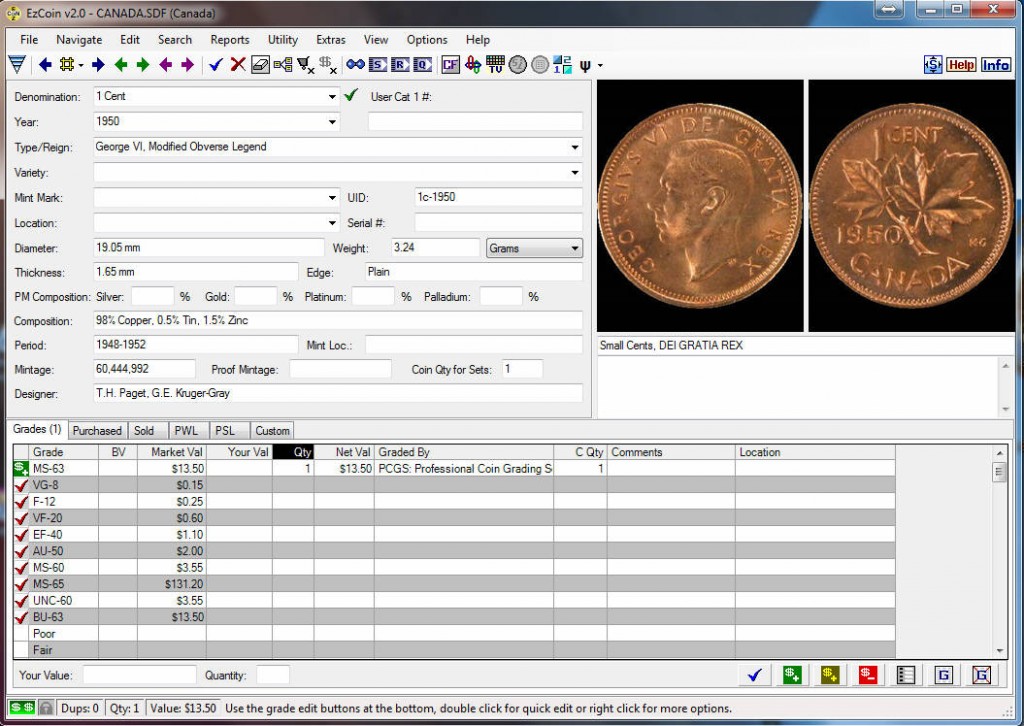The height and width of the screenshot is (726, 1024).
Task: Toggle the red checkmark beside grade VG-8
Action: tap(20, 485)
